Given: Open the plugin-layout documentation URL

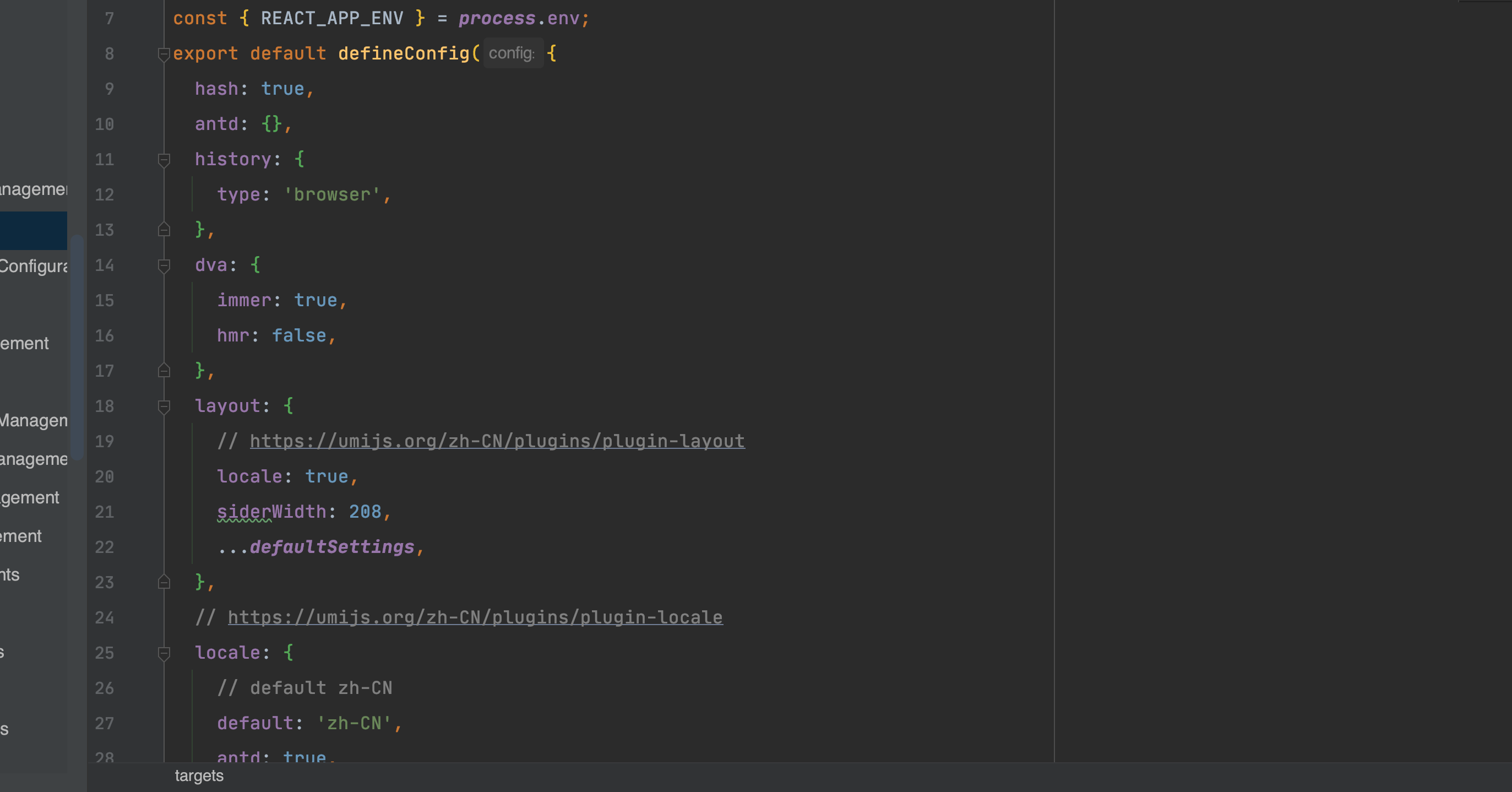Looking at the screenshot, I should click(x=497, y=441).
